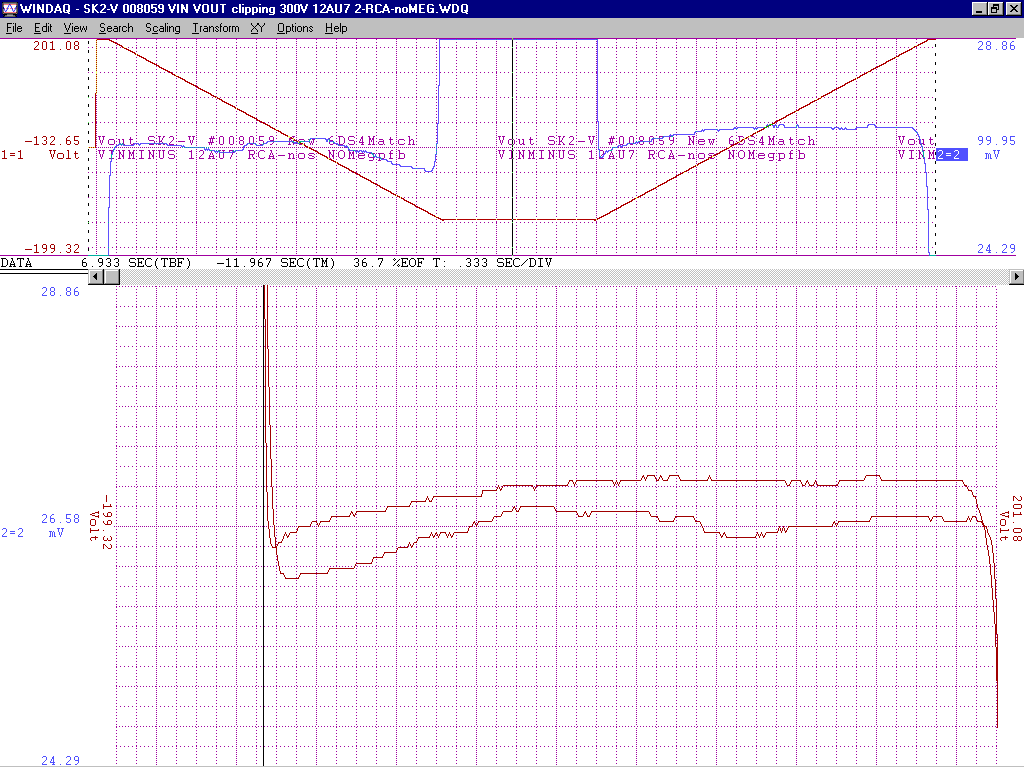The image size is (1024, 768).
Task: Click the right scroll arrow on waveform scrollbar
Action: click(1017, 277)
